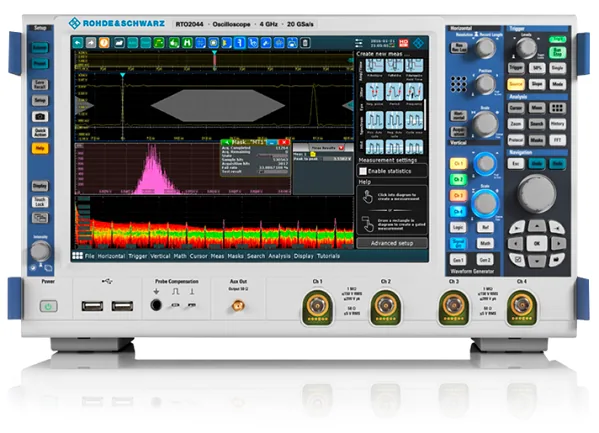Screen dimensions: 599x433
Task: Click the trash can delete icon in the toolbar
Action: coord(305,43)
